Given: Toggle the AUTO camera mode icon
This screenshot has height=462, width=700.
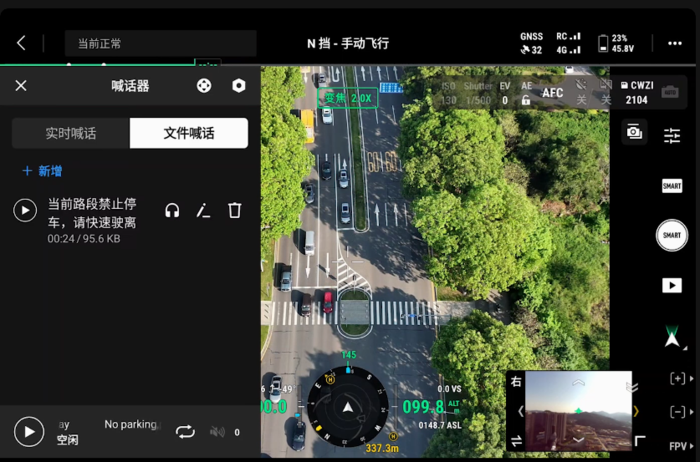Looking at the screenshot, I should [670, 92].
